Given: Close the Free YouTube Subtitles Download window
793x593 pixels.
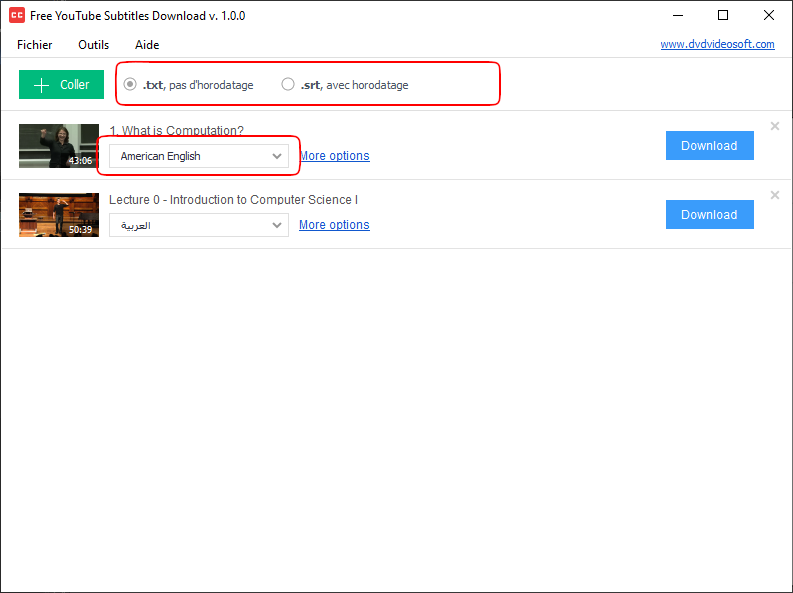Looking at the screenshot, I should pos(769,15).
